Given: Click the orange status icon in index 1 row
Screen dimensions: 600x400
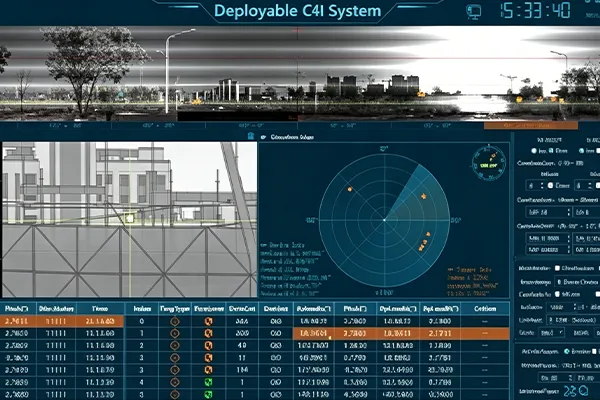Looking at the screenshot, I should pyautogui.click(x=208, y=334).
